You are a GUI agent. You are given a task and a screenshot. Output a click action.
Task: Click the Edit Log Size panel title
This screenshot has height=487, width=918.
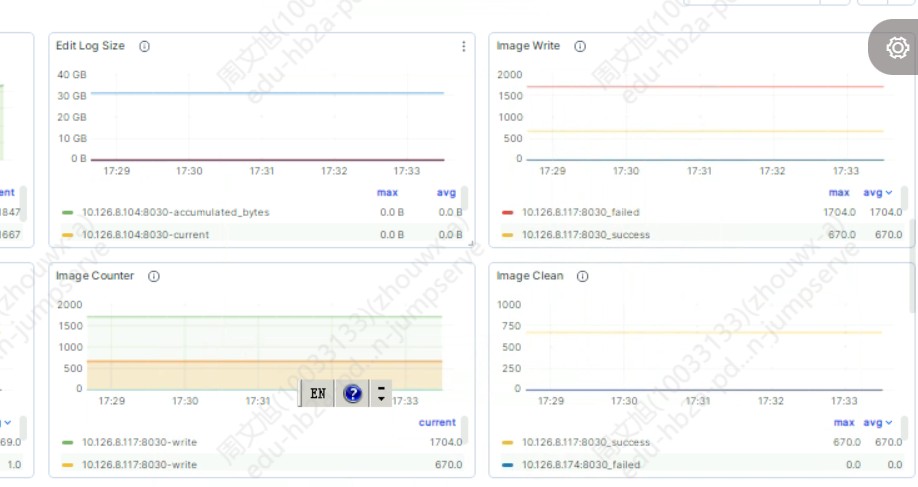(x=90, y=46)
